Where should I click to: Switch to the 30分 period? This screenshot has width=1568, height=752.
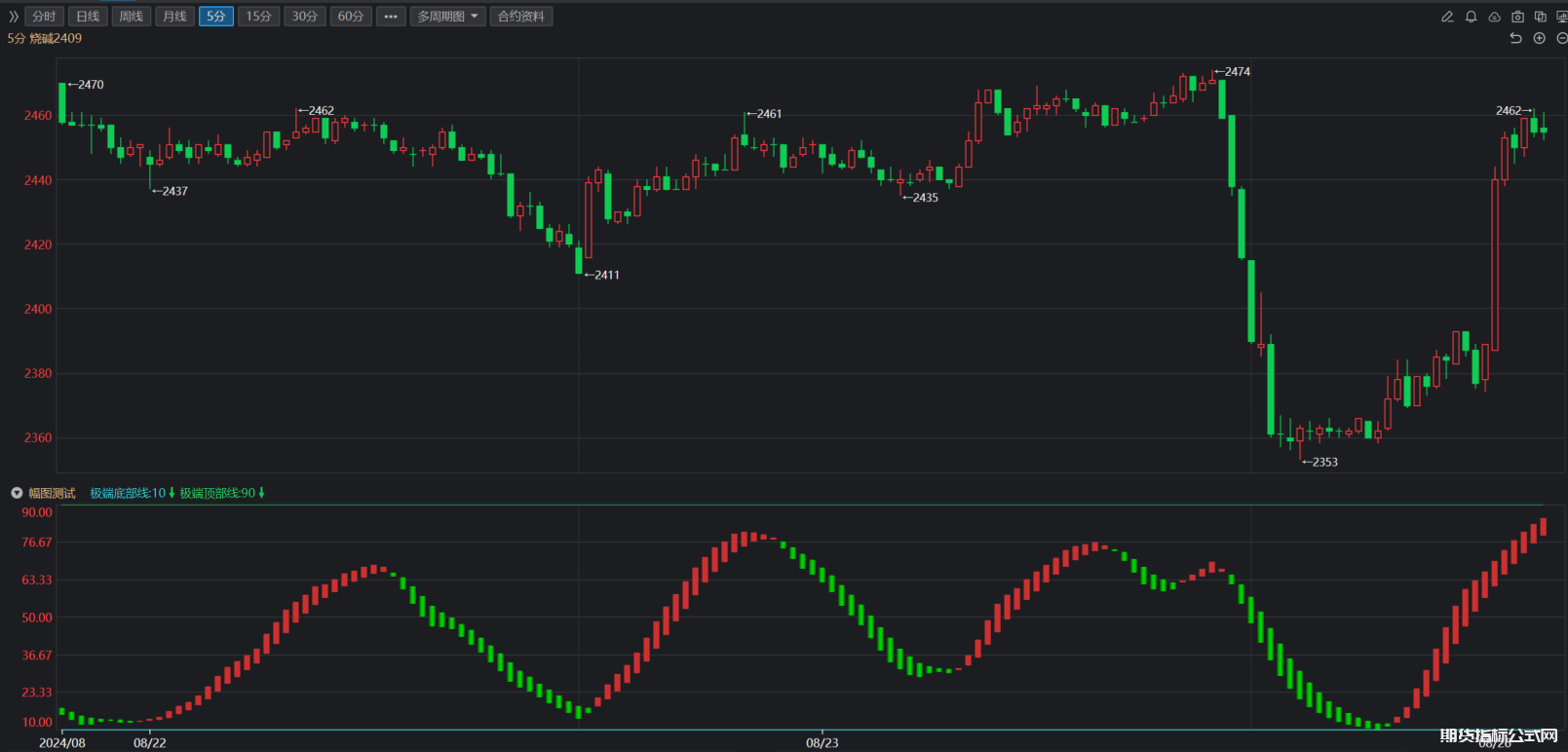tap(305, 17)
